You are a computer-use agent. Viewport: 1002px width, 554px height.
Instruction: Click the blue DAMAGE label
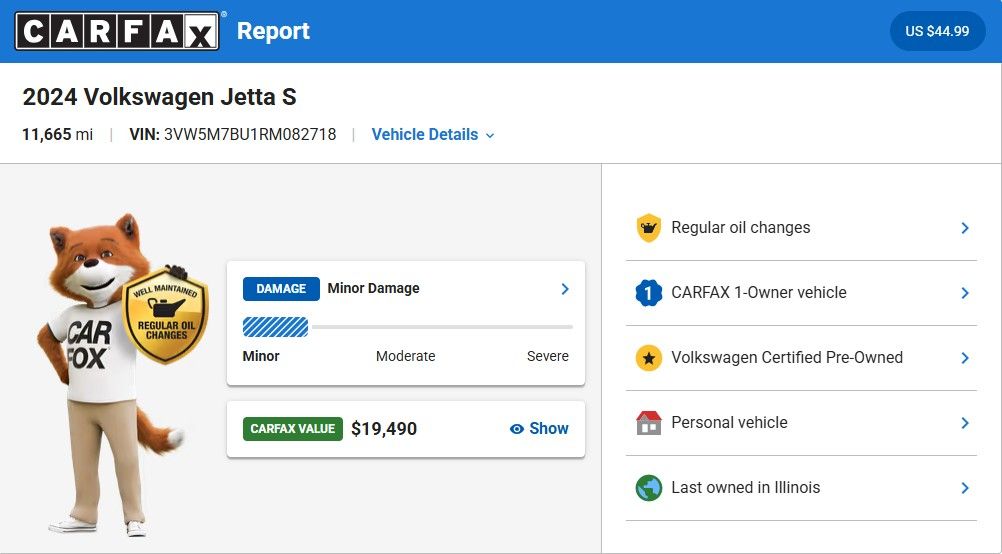point(281,289)
